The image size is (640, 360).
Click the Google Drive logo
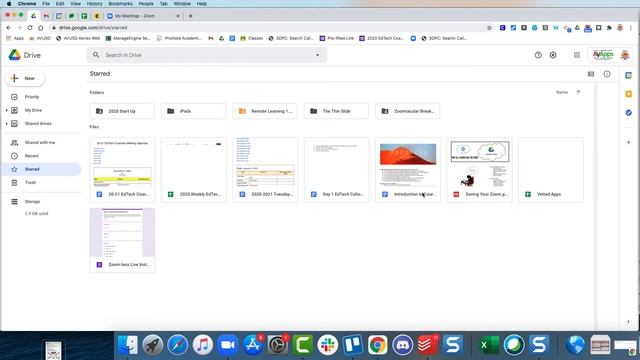tap(15, 55)
